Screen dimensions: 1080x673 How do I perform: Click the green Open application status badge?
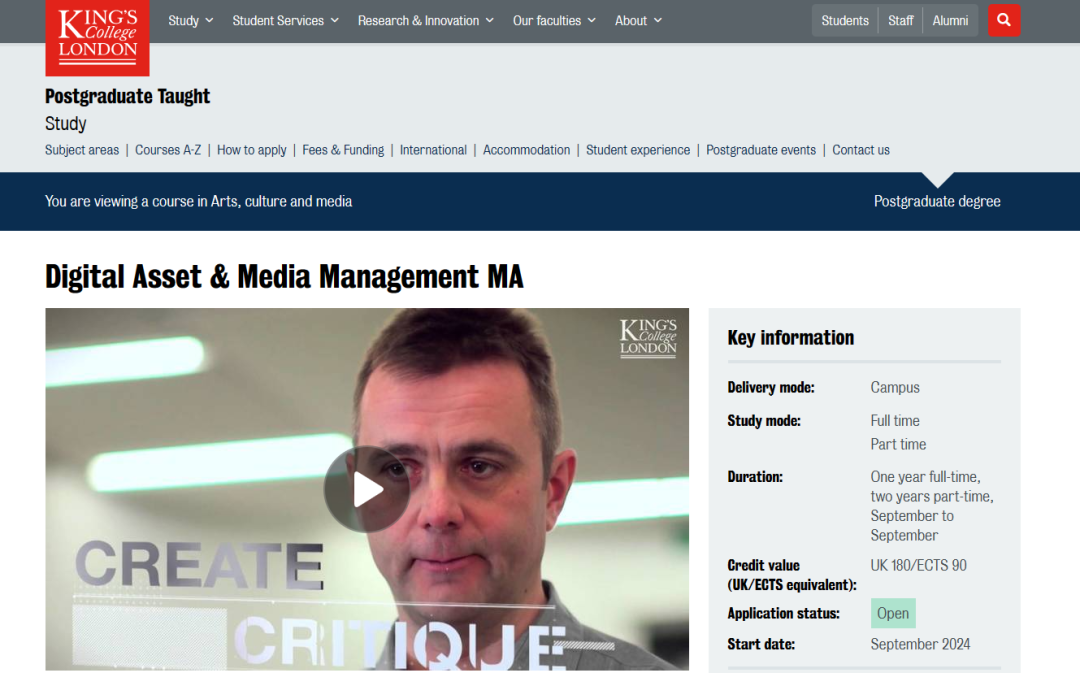pyautogui.click(x=893, y=613)
